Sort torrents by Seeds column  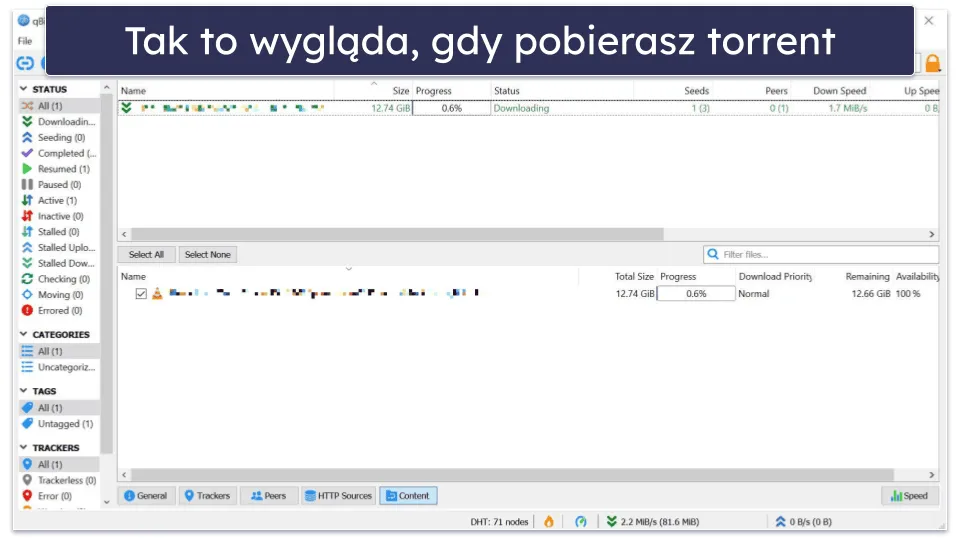pos(696,91)
